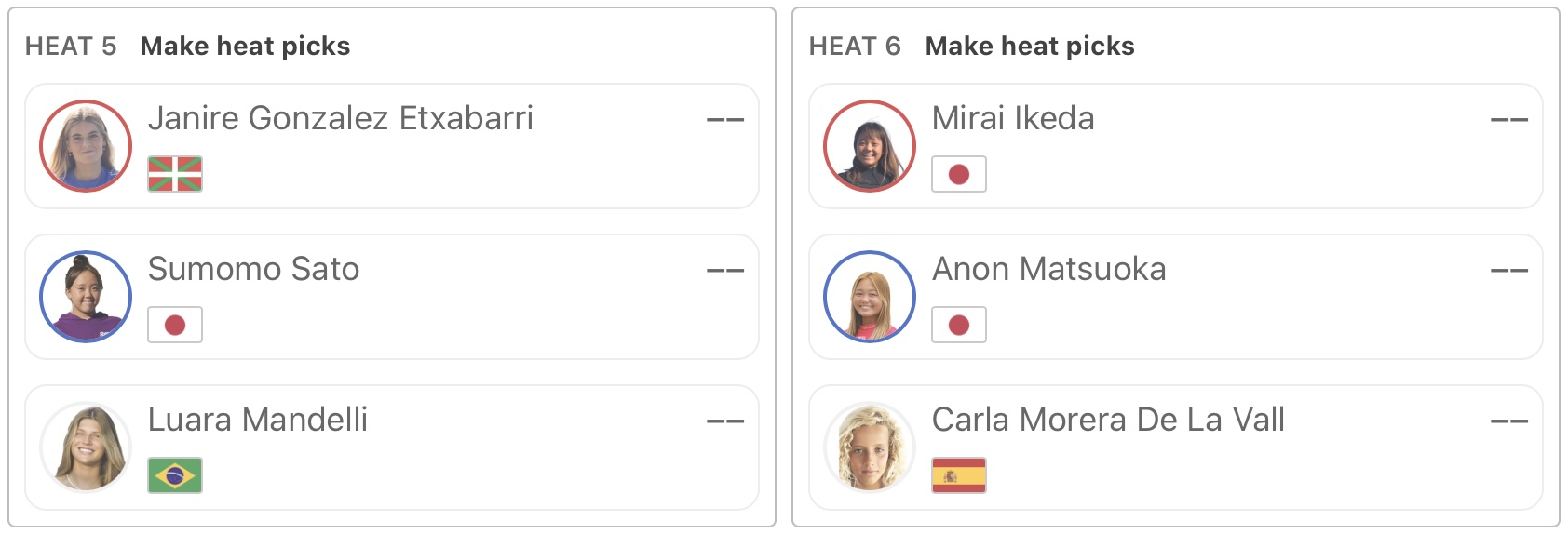Viewport: 1568px width, 534px height.
Task: Click the Brazil flag under Luara Mandelli
Action: (x=175, y=475)
